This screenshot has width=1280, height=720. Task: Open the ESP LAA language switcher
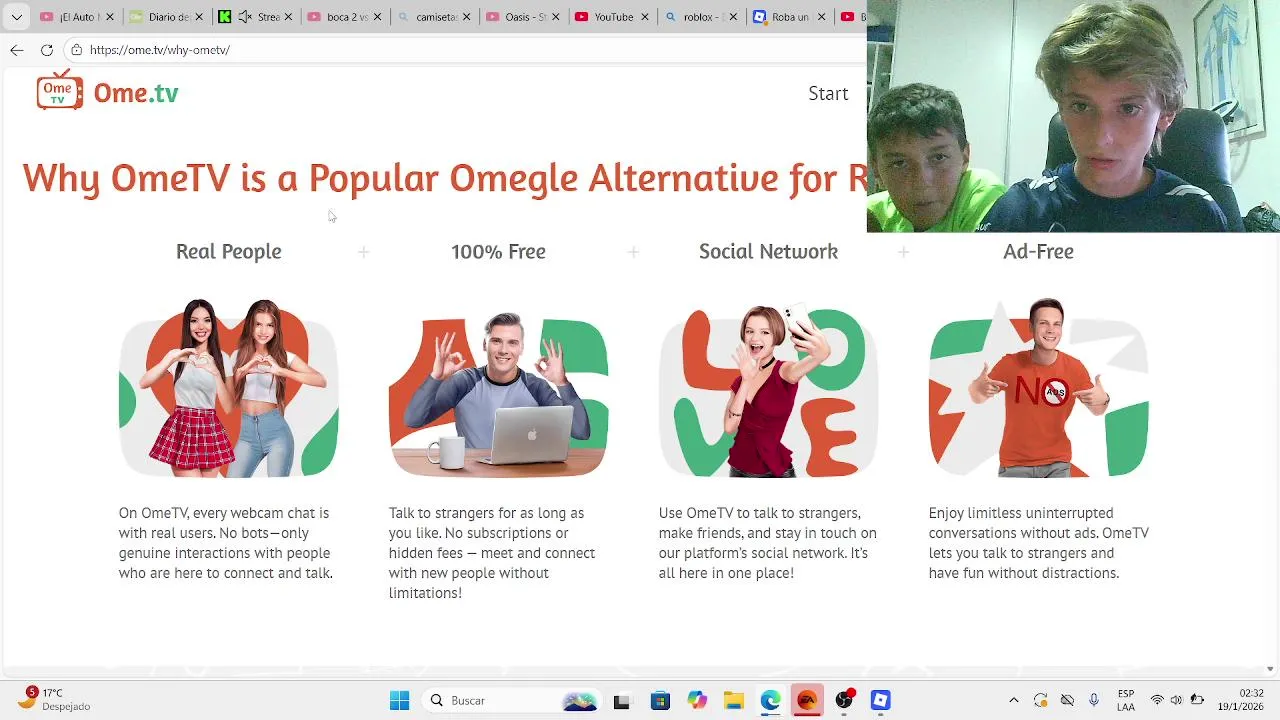(x=1126, y=700)
